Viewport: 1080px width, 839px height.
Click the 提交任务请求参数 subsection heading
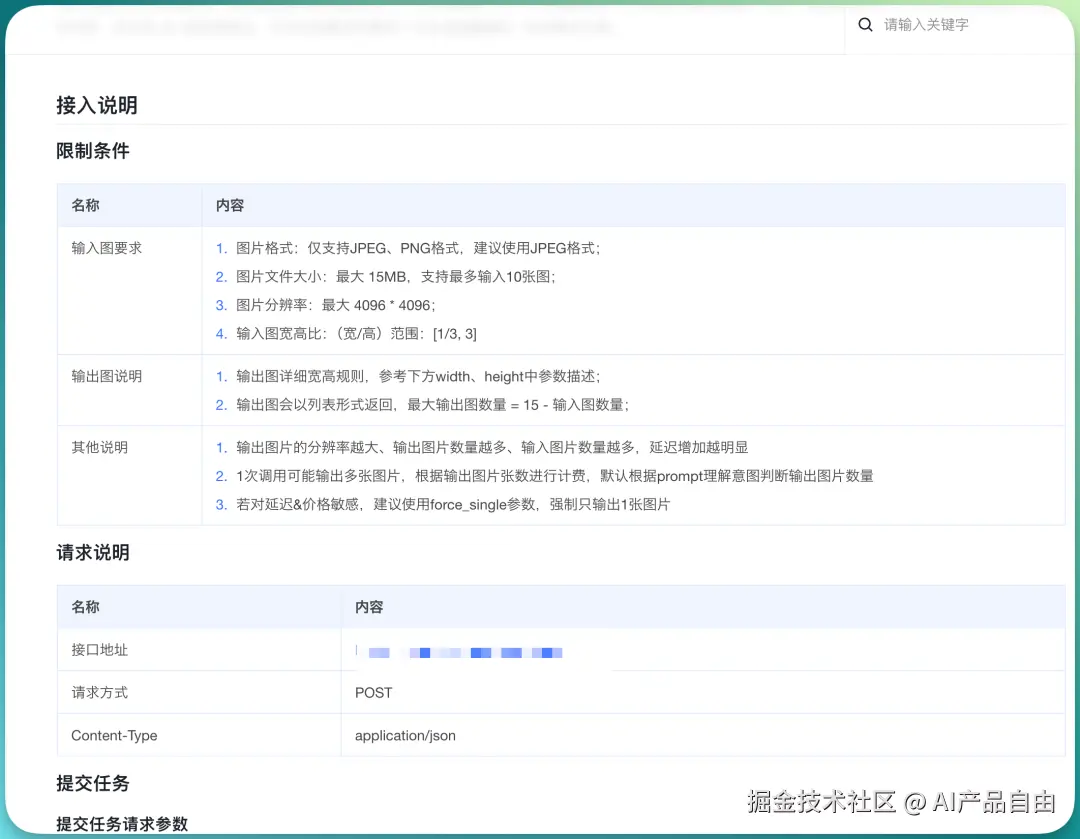pyautogui.click(x=120, y=824)
